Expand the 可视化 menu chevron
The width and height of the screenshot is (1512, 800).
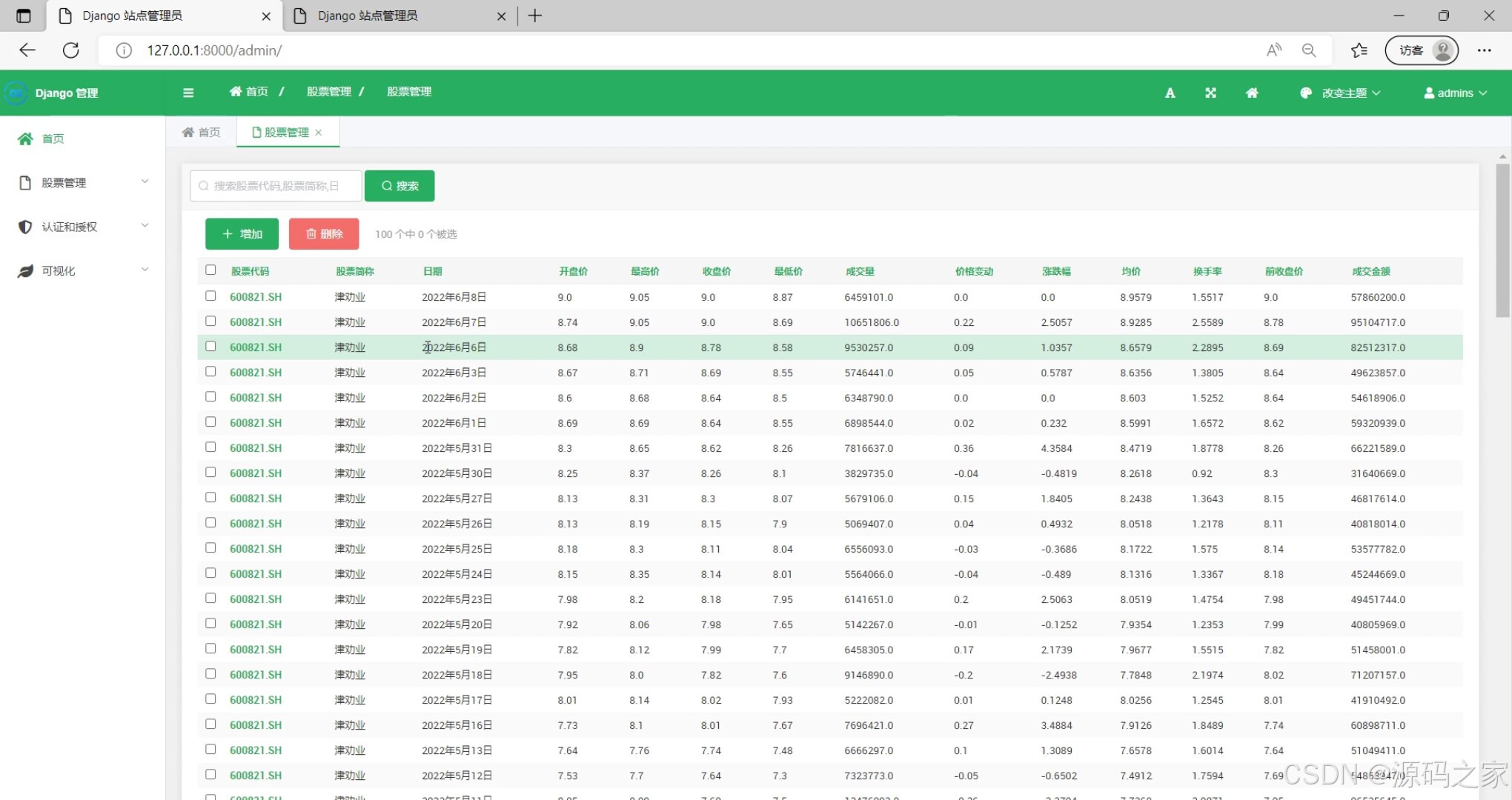tap(145, 270)
